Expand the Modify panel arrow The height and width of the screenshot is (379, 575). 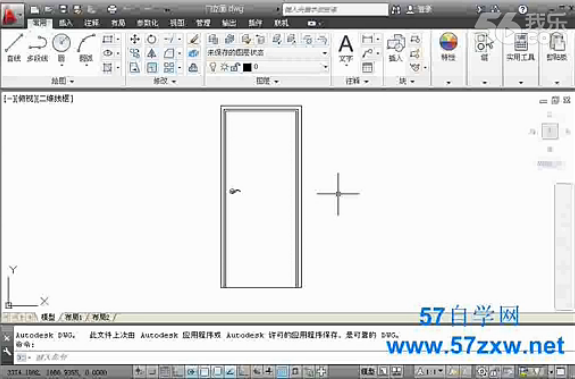[x=174, y=81]
